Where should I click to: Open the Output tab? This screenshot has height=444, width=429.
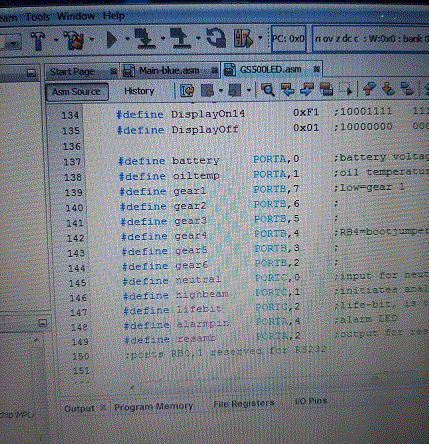(x=79, y=408)
